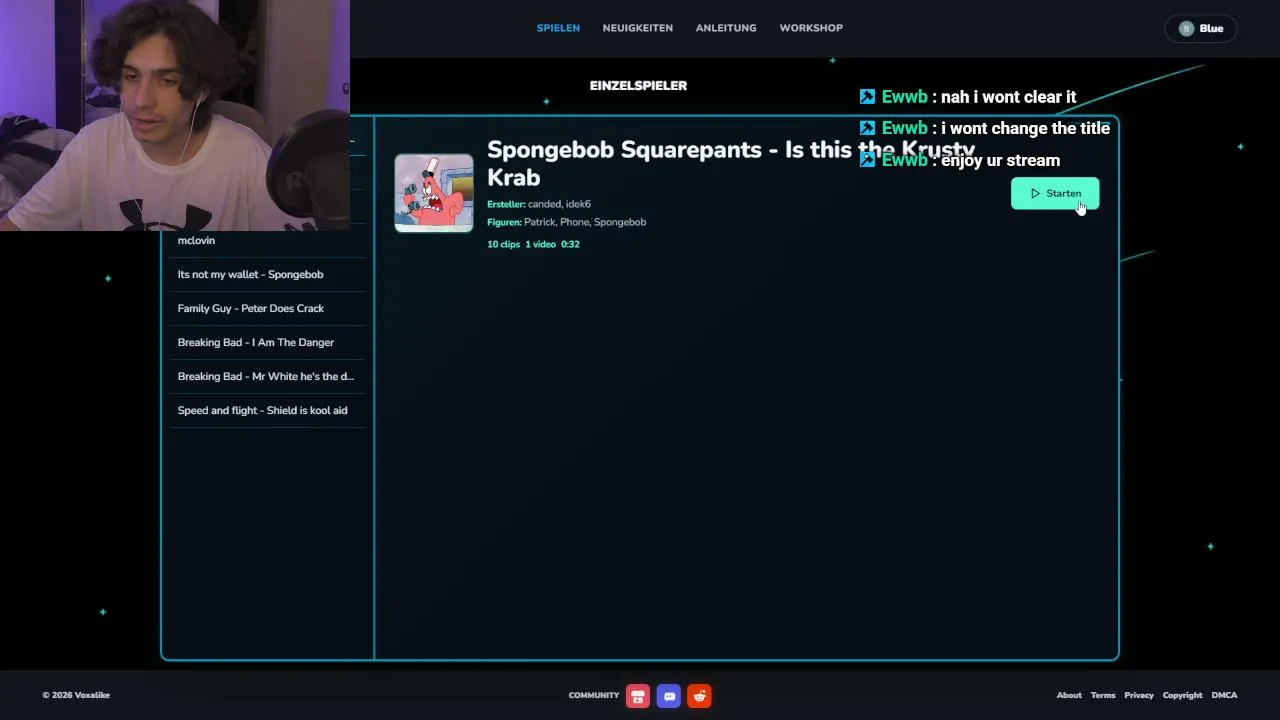Click the '0:32' duration label
The image size is (1280, 720).
click(x=570, y=244)
